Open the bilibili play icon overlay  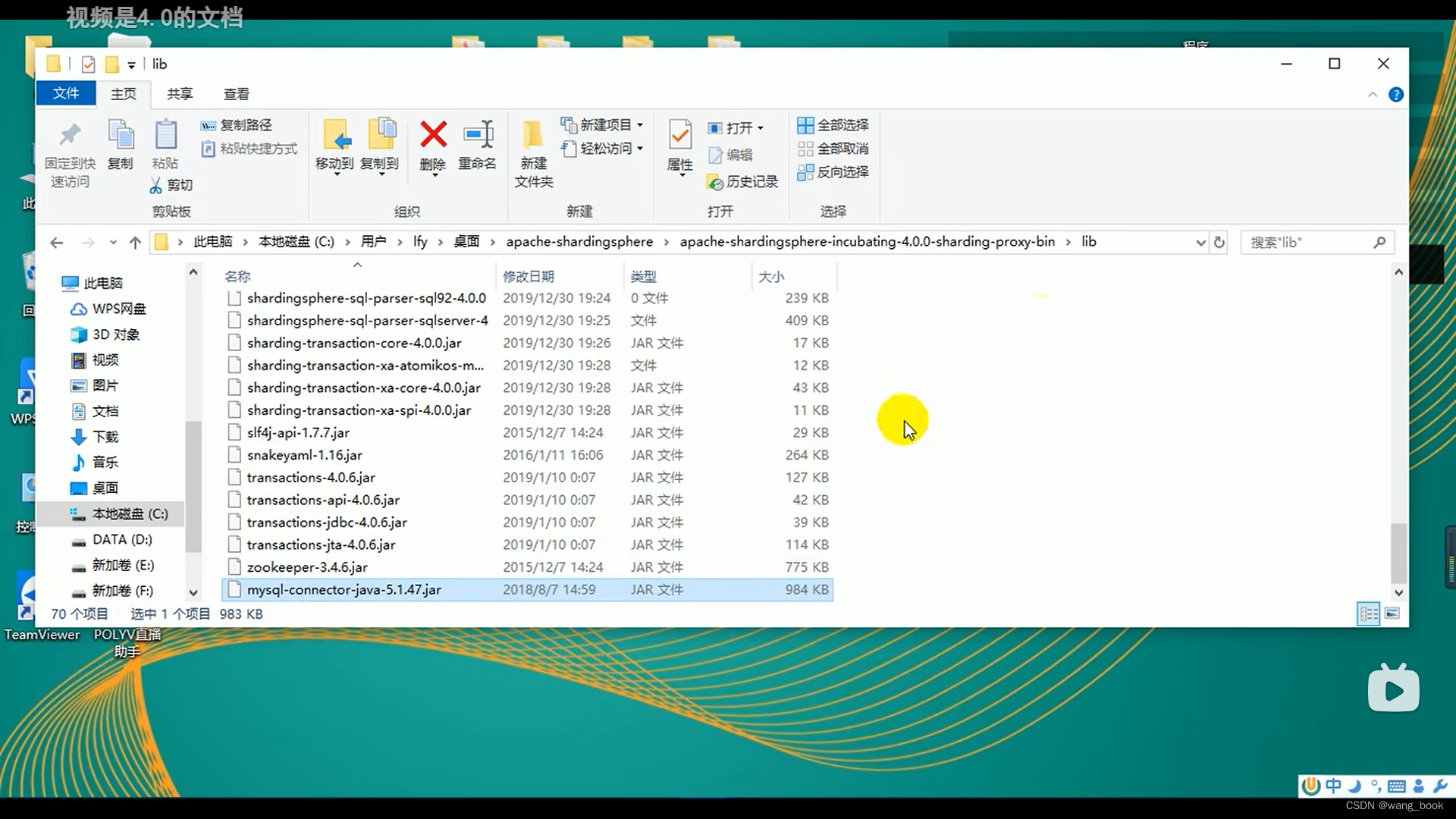[x=1394, y=688]
